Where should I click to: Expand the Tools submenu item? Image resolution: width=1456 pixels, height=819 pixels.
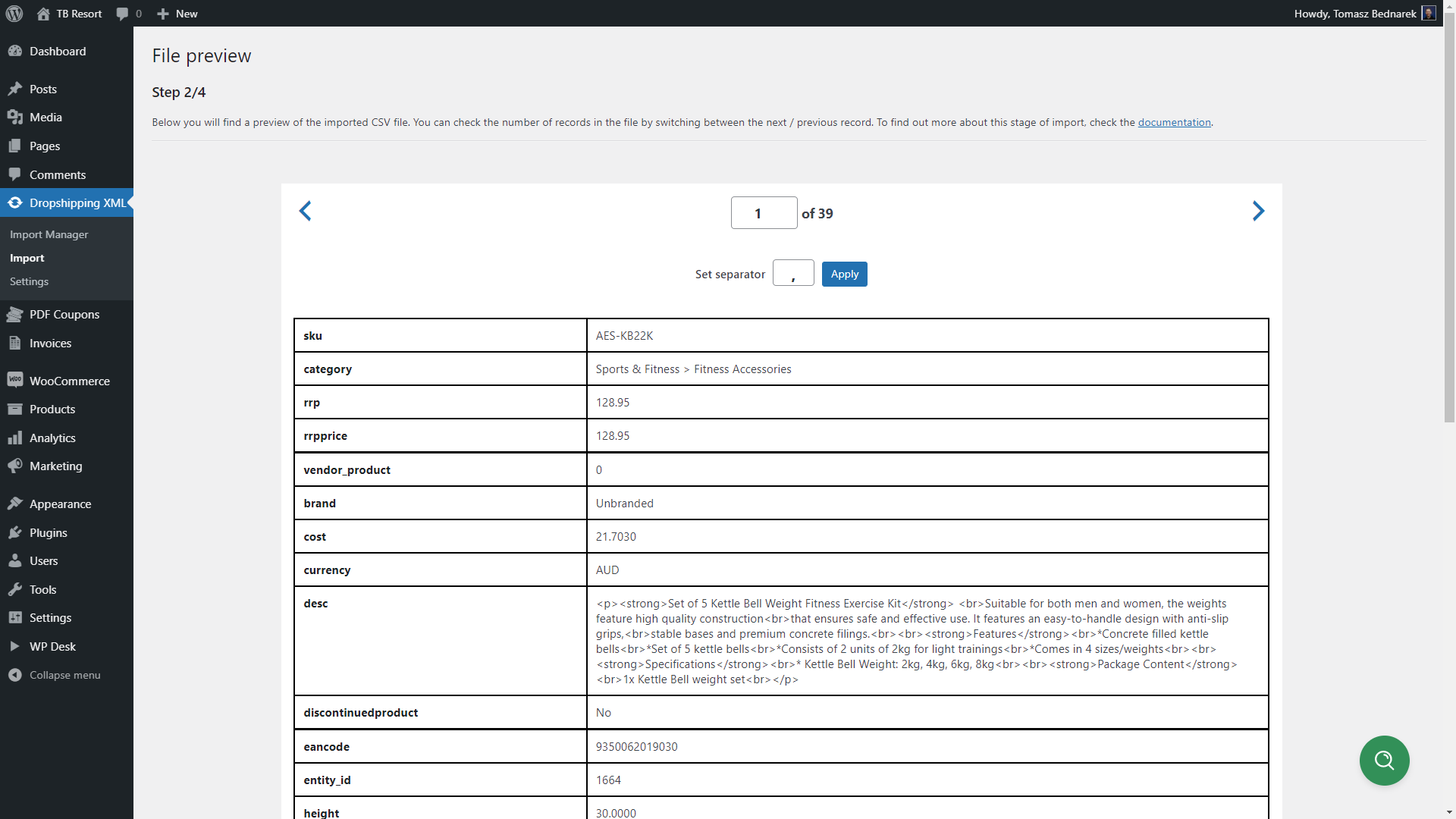[43, 589]
